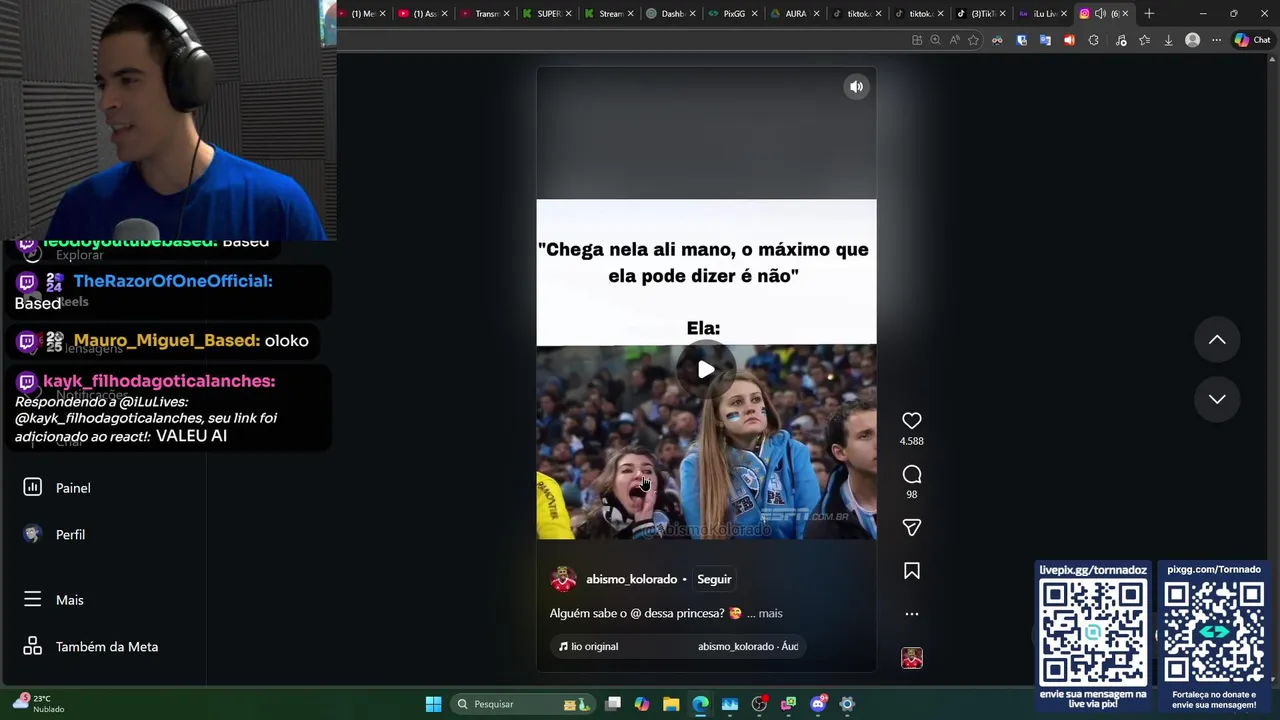The height and width of the screenshot is (720, 1280).
Task: Add this page to favorites star
Action: pos(973,40)
